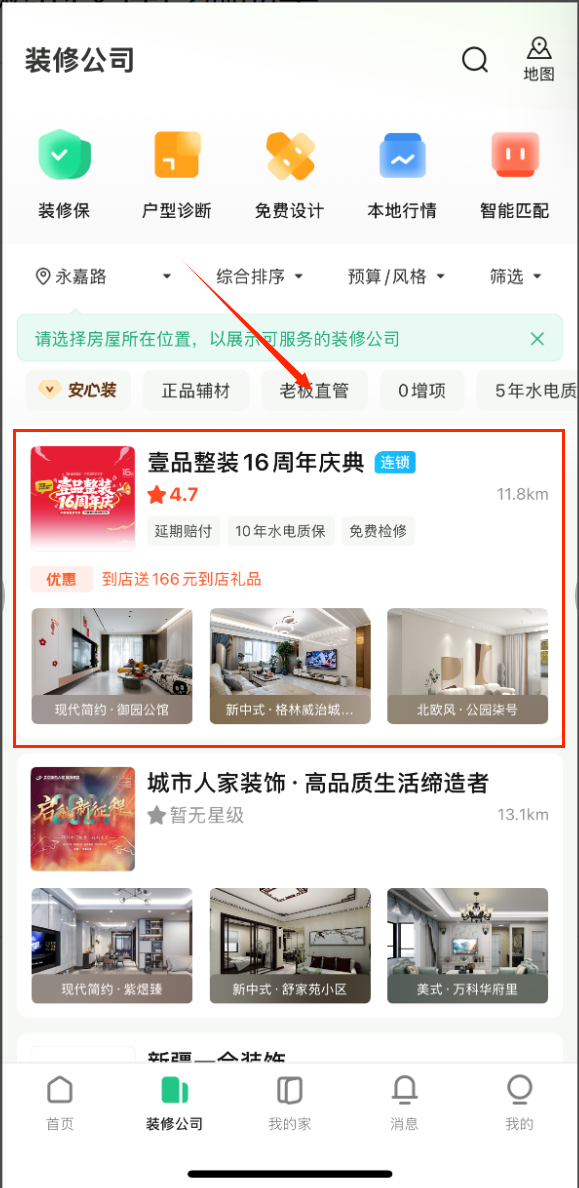The height and width of the screenshot is (1188, 579).
Task: Open the 壹品整装16周年庆典 company listing
Action: point(290,587)
